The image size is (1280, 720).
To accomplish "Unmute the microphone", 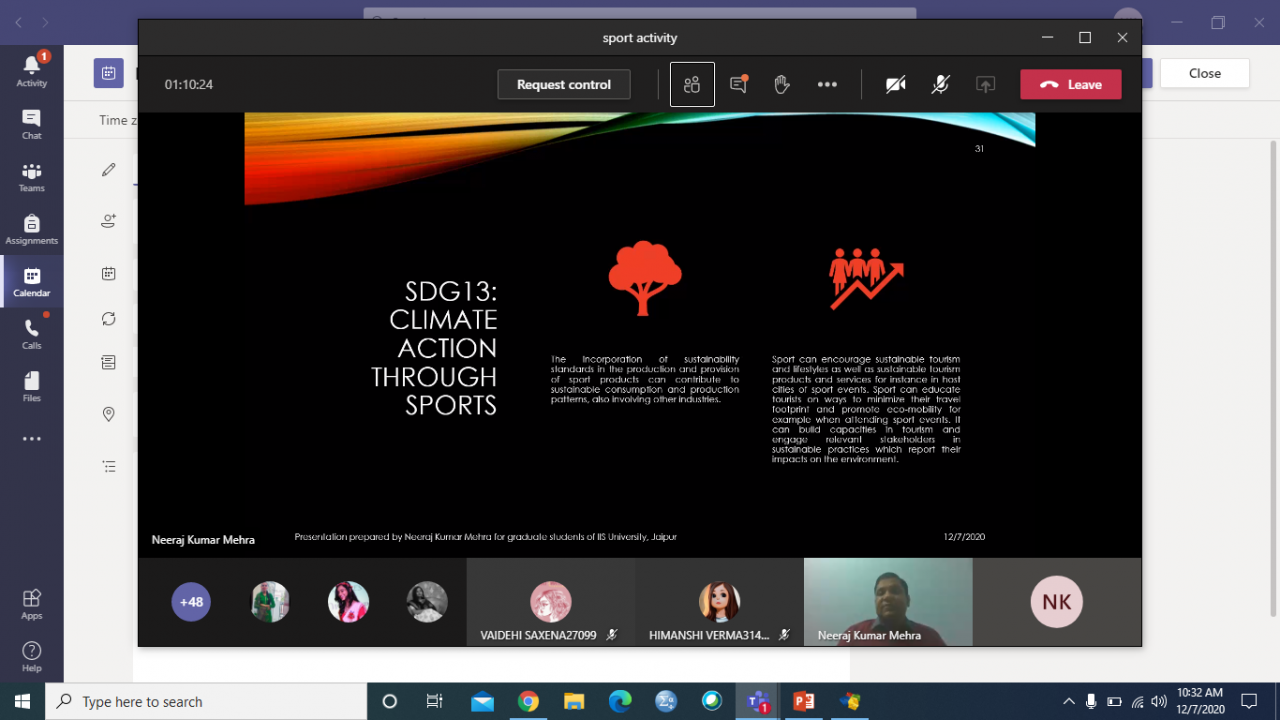I will 940,85.
